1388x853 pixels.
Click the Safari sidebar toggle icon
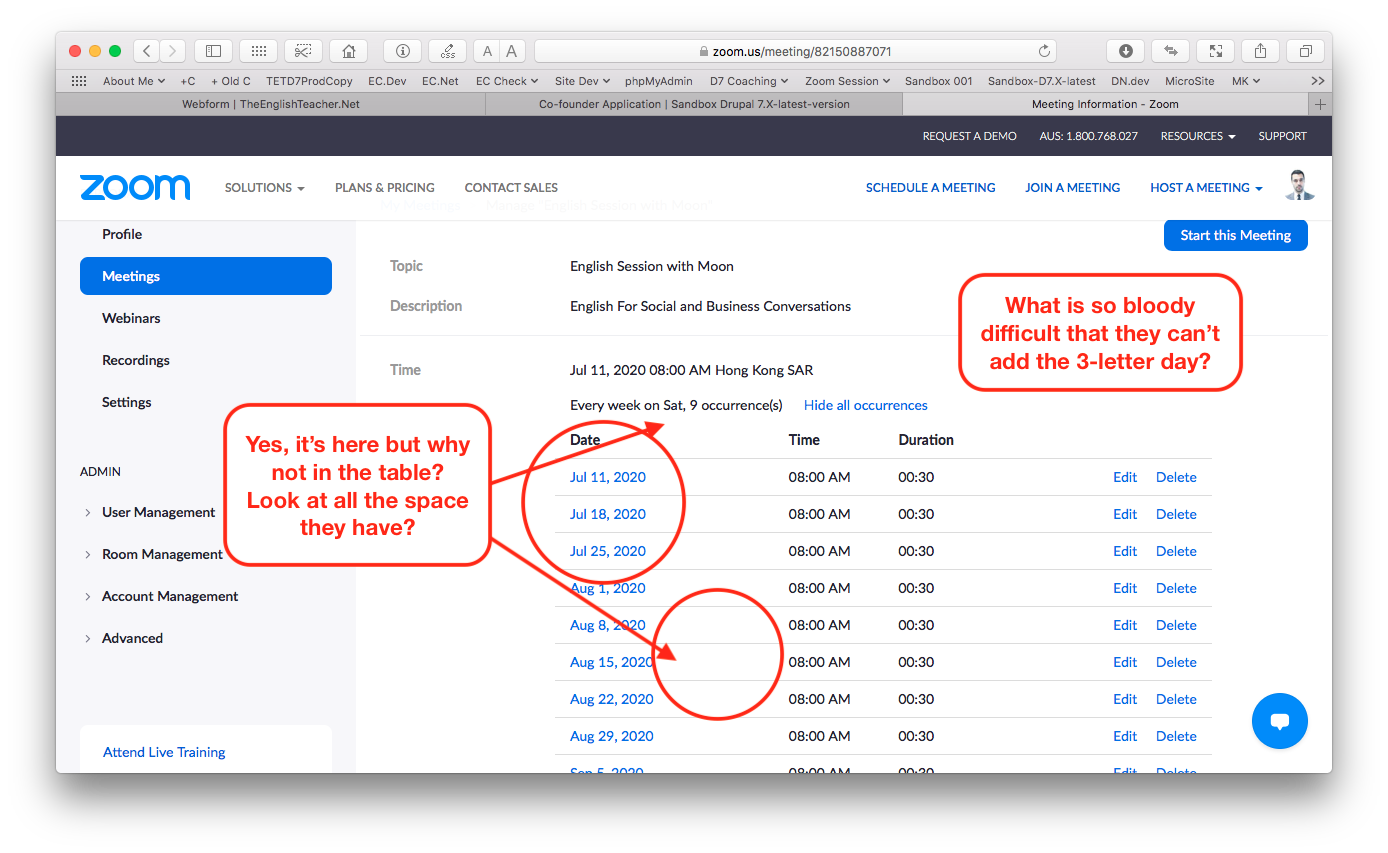pyautogui.click(x=213, y=51)
